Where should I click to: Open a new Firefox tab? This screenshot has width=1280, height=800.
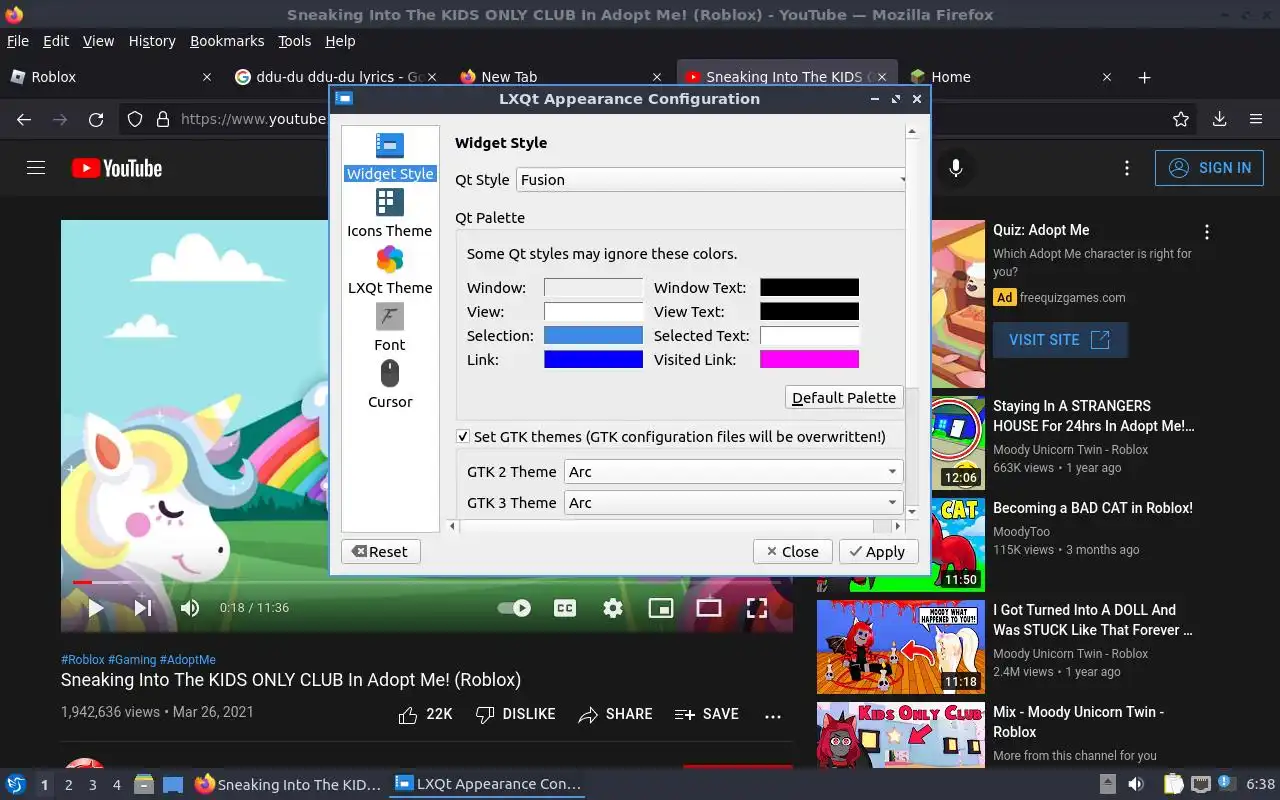[1145, 77]
